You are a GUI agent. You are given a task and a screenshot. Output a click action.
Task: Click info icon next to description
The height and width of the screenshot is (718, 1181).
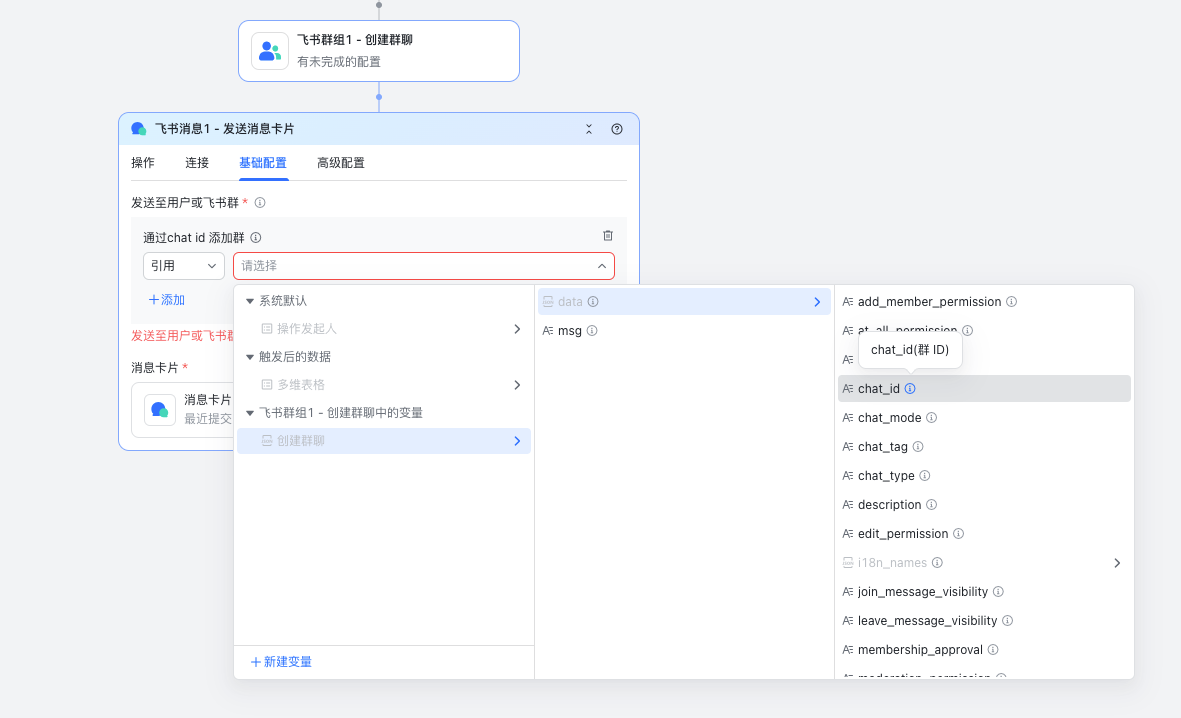tap(932, 505)
